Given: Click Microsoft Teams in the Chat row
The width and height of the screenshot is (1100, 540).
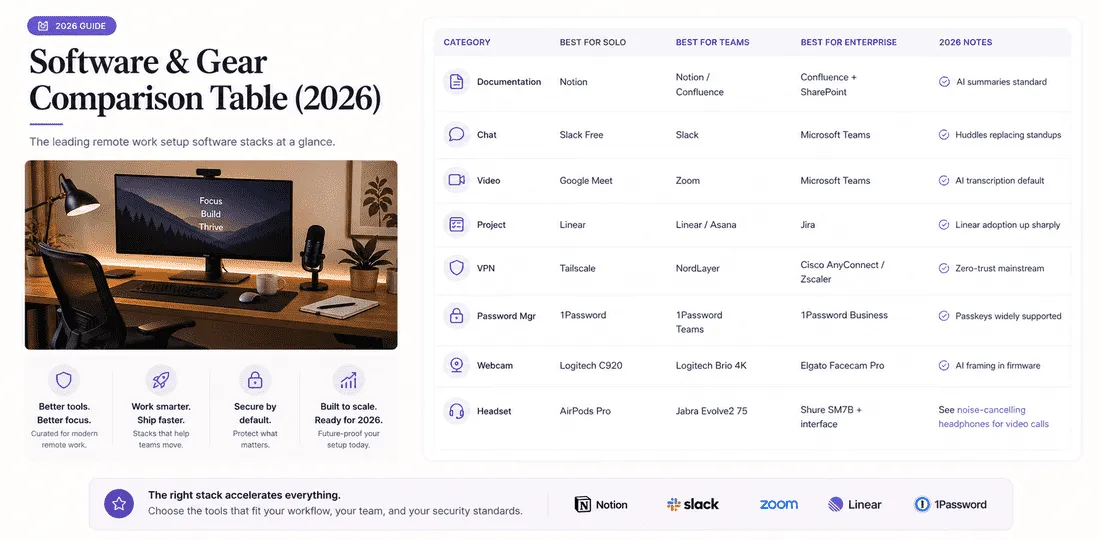Looking at the screenshot, I should [835, 135].
